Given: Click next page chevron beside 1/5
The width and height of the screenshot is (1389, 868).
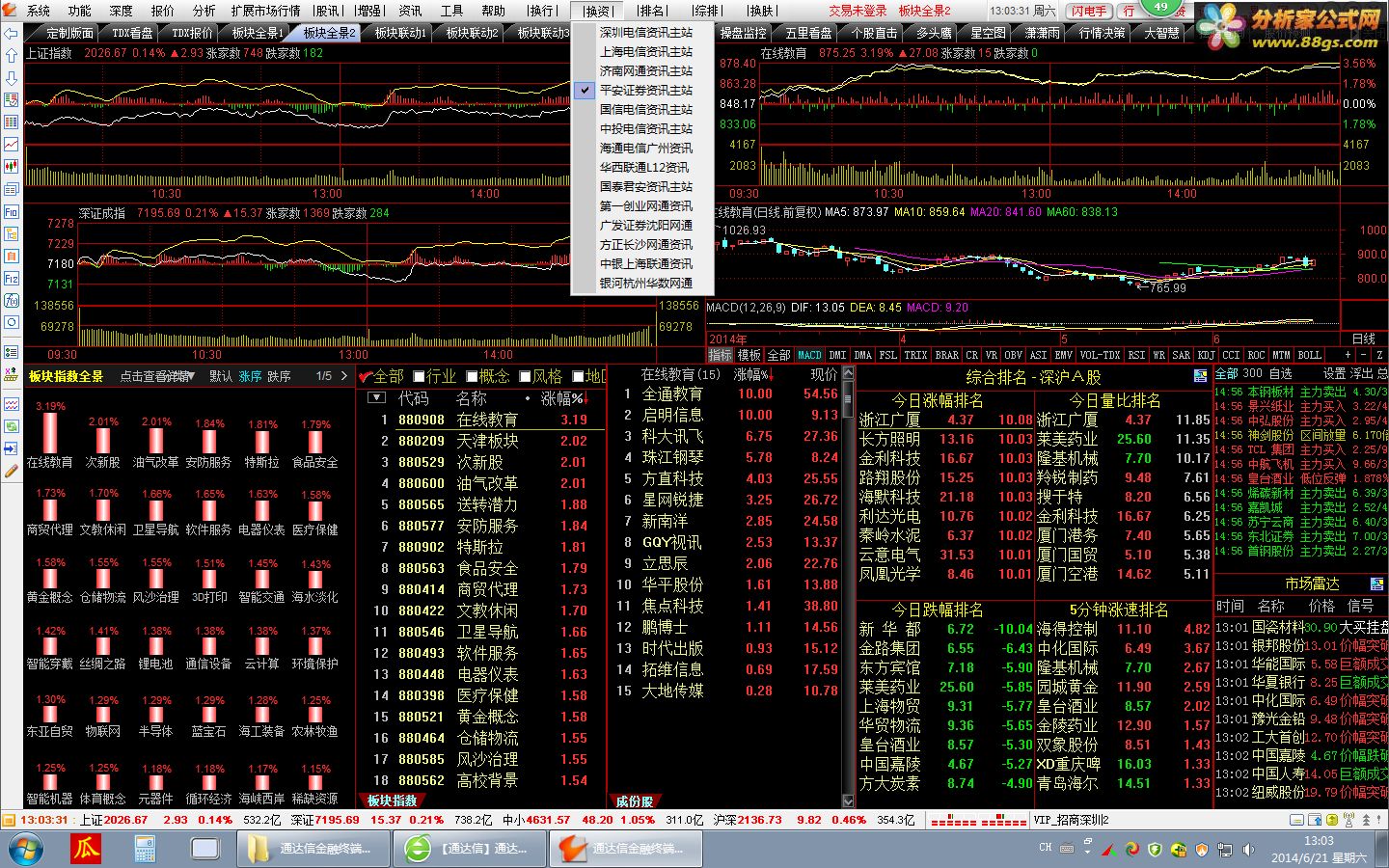Looking at the screenshot, I should click(344, 376).
